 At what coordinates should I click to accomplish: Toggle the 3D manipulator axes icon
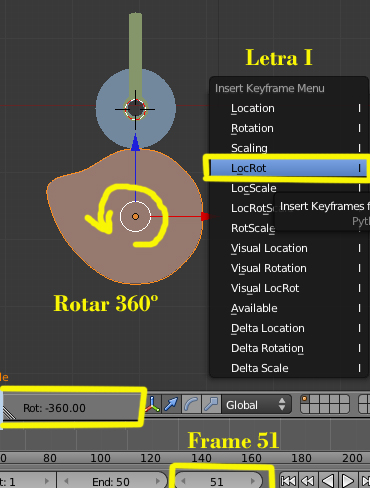click(x=152, y=404)
